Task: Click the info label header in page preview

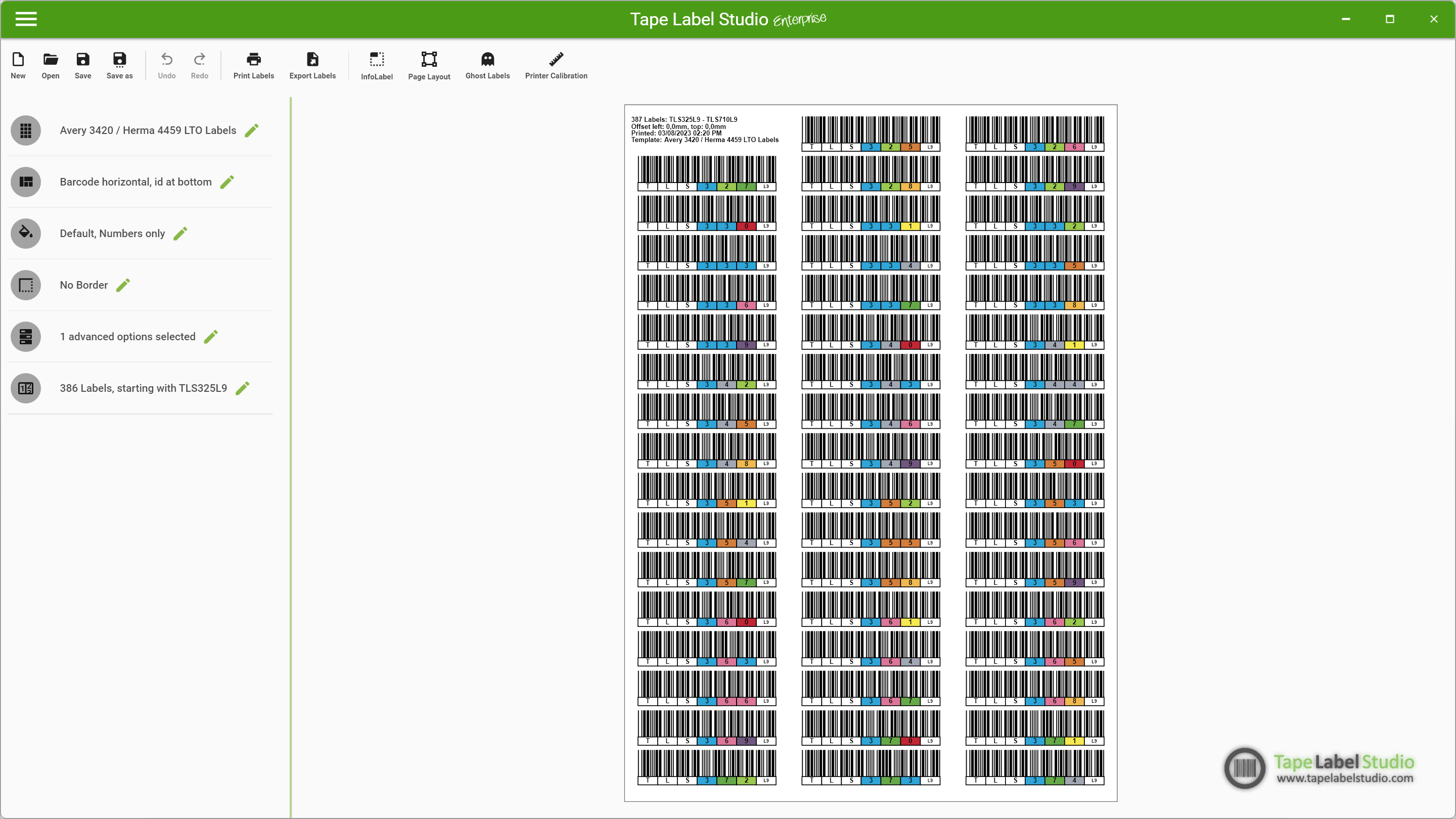Action: click(x=705, y=129)
